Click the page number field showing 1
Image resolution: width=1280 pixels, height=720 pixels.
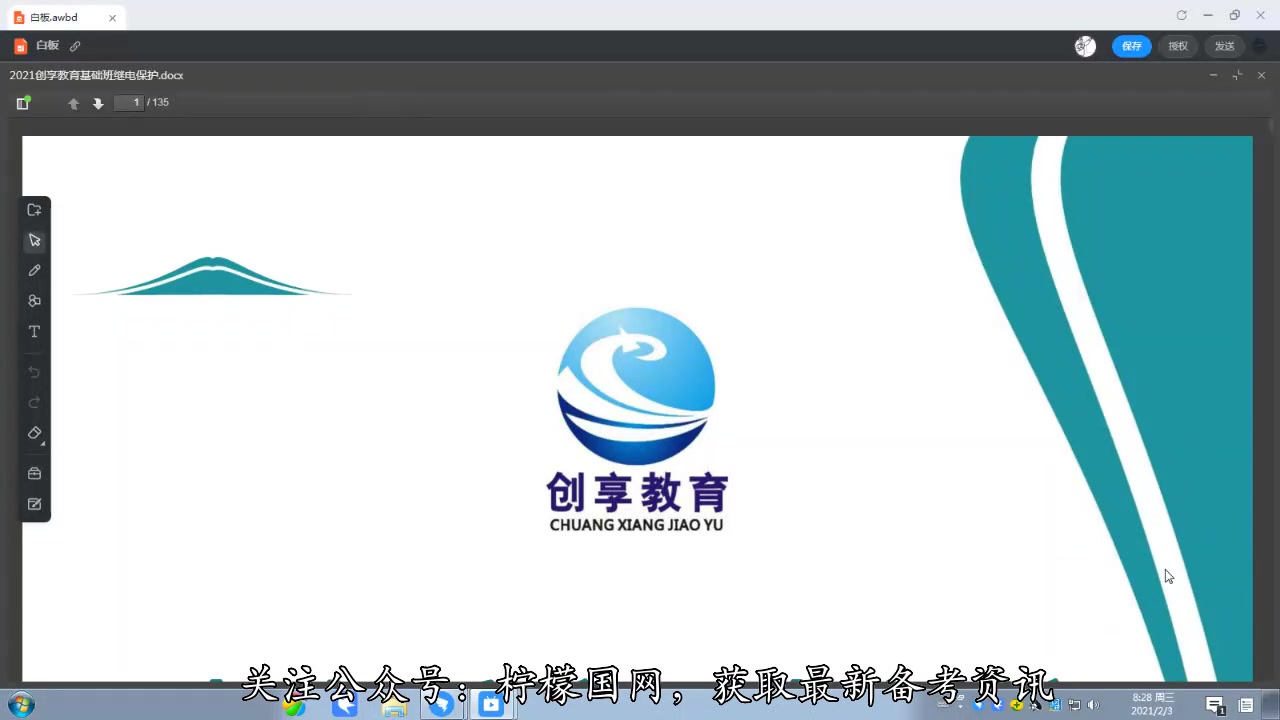pyautogui.click(x=129, y=102)
